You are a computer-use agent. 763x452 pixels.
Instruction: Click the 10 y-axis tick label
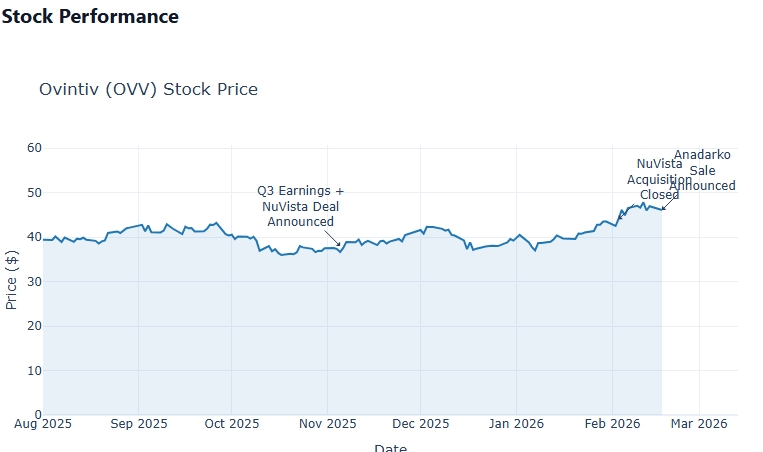pyautogui.click(x=34, y=370)
